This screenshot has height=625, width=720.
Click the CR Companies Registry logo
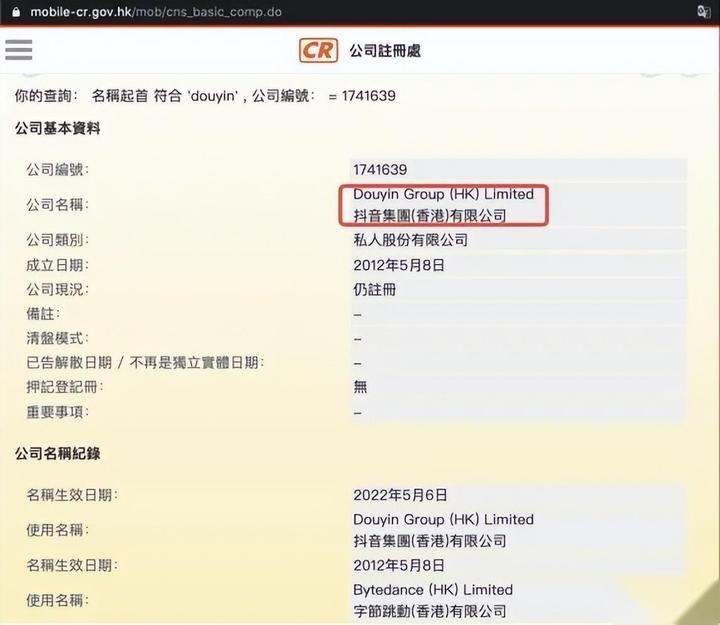(318, 51)
